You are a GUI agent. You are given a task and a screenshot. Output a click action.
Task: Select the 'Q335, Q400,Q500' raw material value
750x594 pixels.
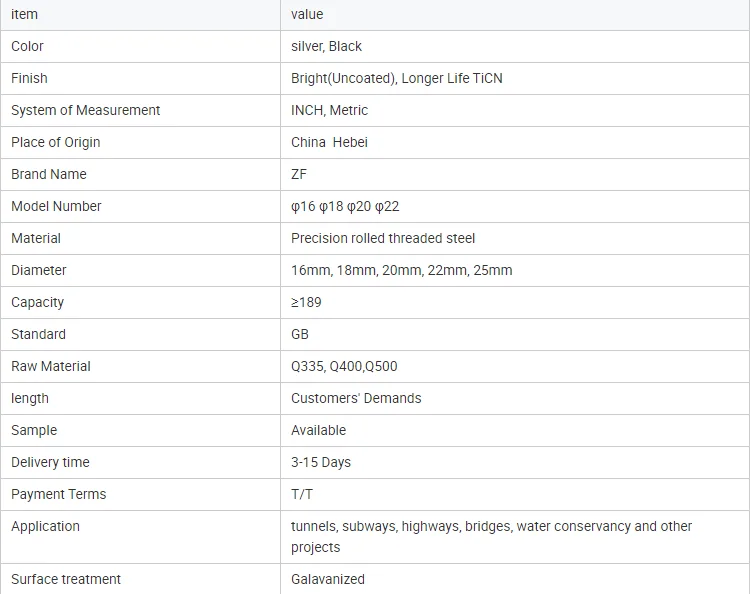pos(344,366)
